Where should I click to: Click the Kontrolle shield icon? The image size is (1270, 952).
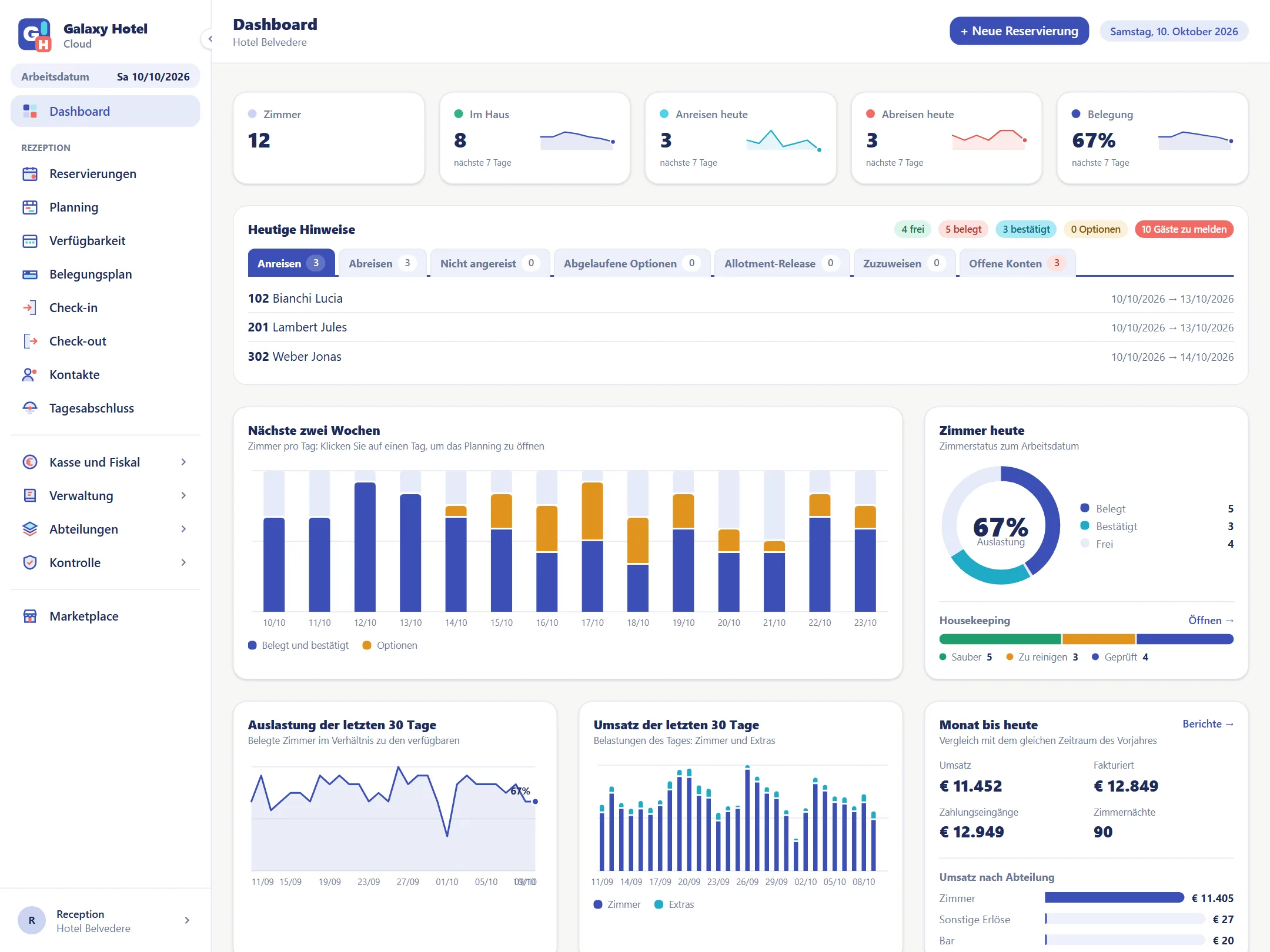click(x=30, y=563)
